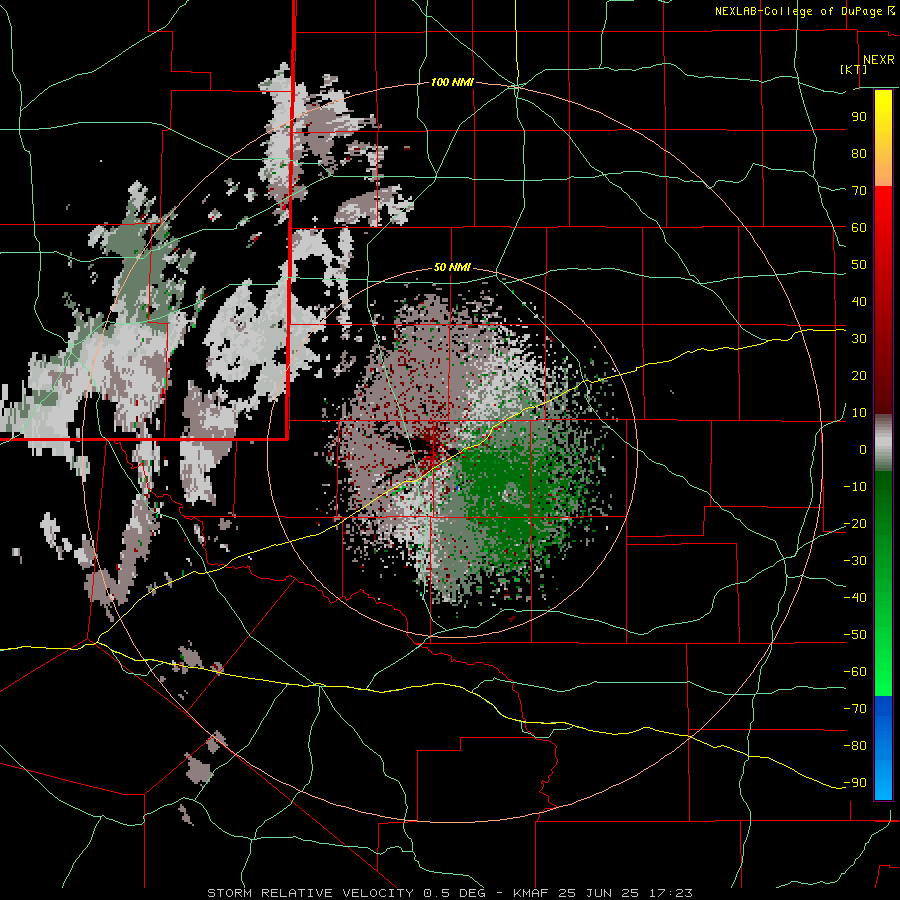Click the -30 value on velocity scale
Screen dimensions: 900x900
pyautogui.click(x=855, y=561)
